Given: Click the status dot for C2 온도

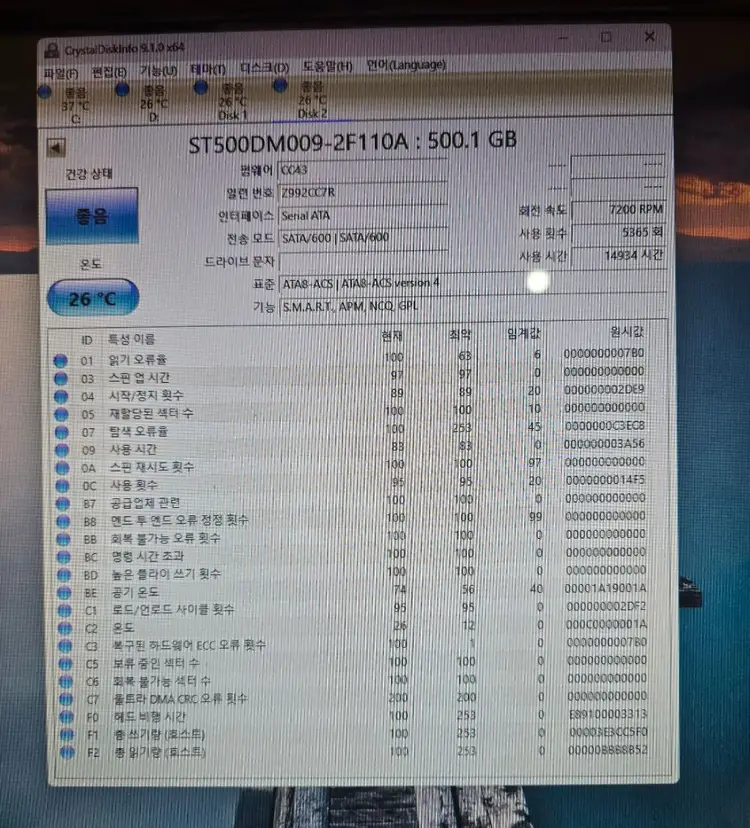Looking at the screenshot, I should click(x=64, y=629).
